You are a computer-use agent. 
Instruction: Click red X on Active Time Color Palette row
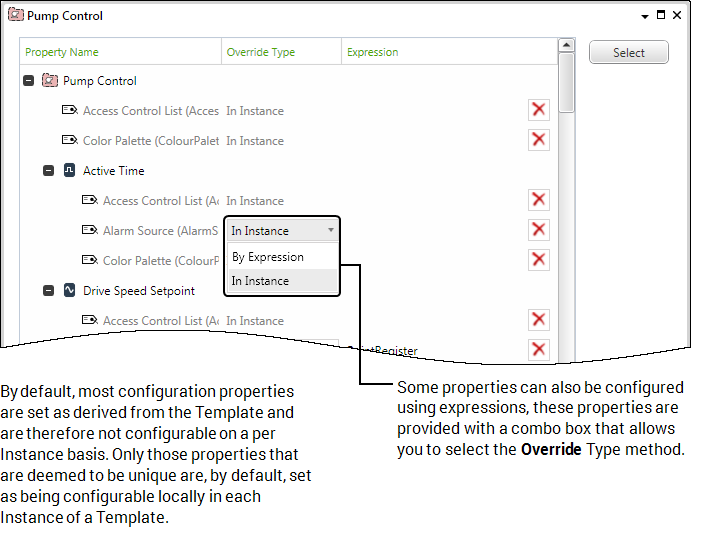click(539, 260)
